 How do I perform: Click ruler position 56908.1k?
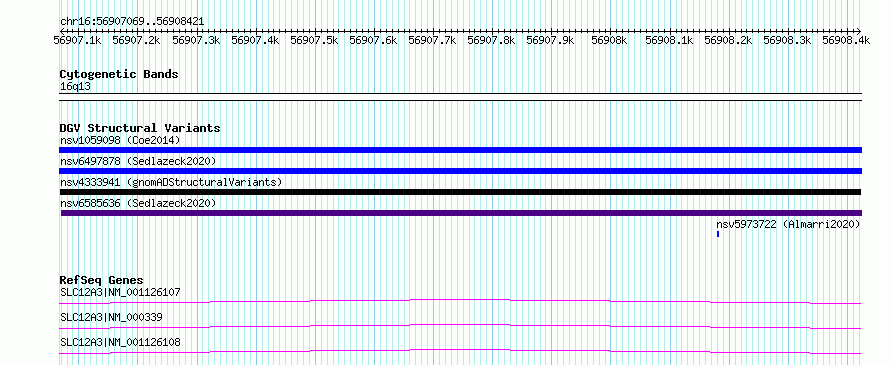[x=669, y=40]
